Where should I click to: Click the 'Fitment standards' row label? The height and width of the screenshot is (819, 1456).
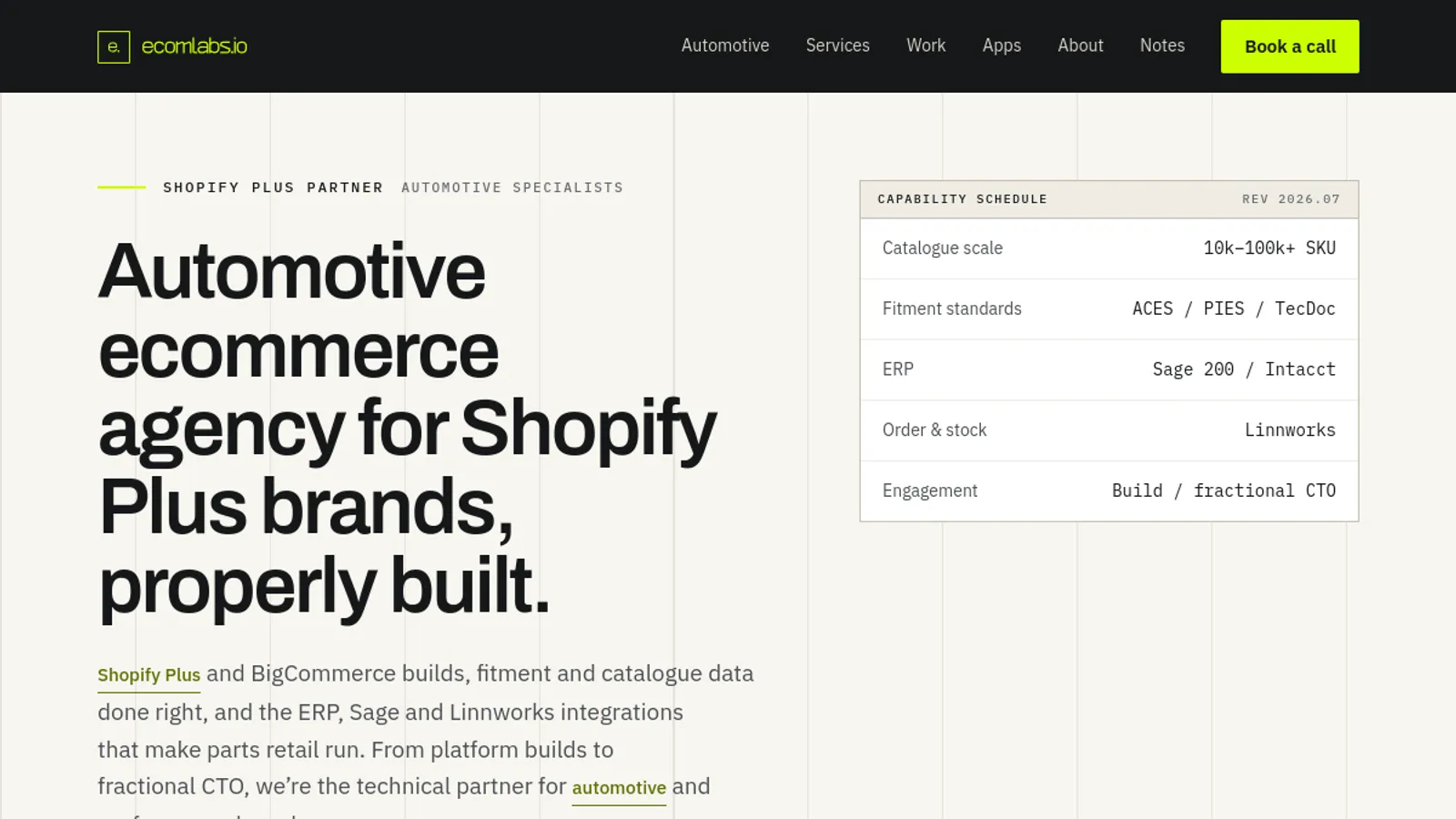point(952,308)
